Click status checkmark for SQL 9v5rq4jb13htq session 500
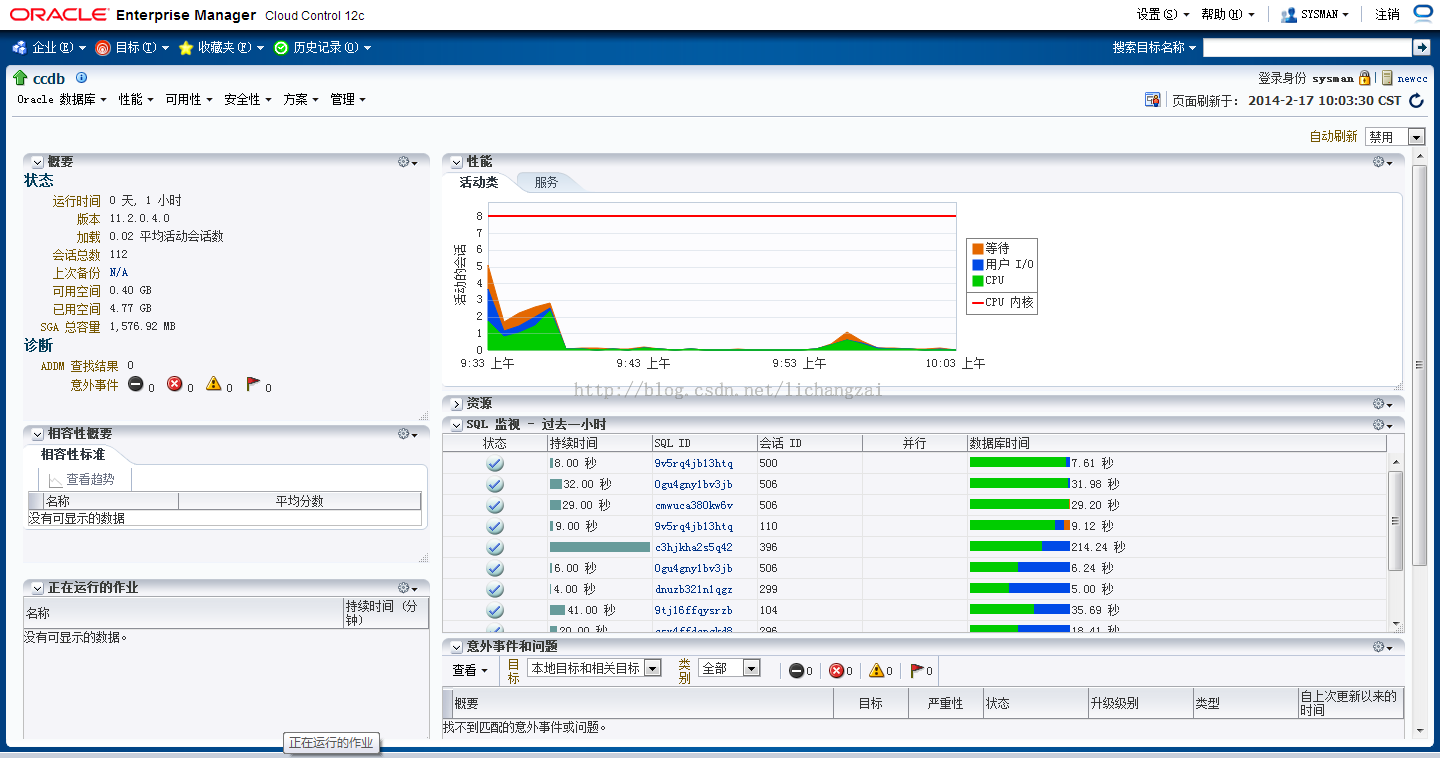The height and width of the screenshot is (758, 1440). tap(495, 464)
